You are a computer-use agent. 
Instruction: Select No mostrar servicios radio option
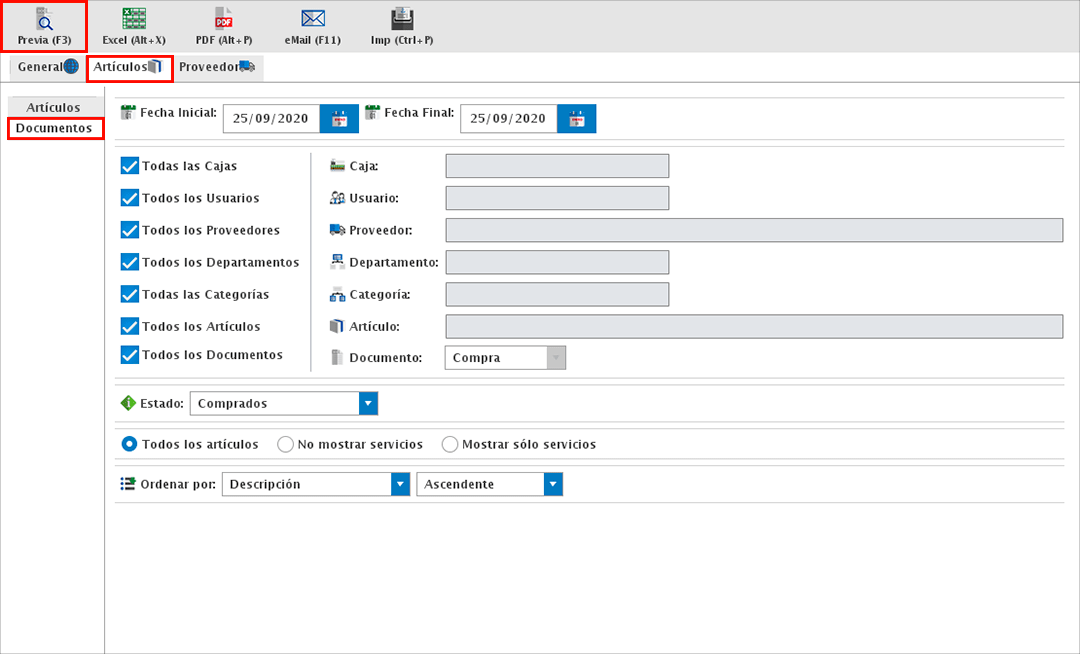pyautogui.click(x=285, y=444)
